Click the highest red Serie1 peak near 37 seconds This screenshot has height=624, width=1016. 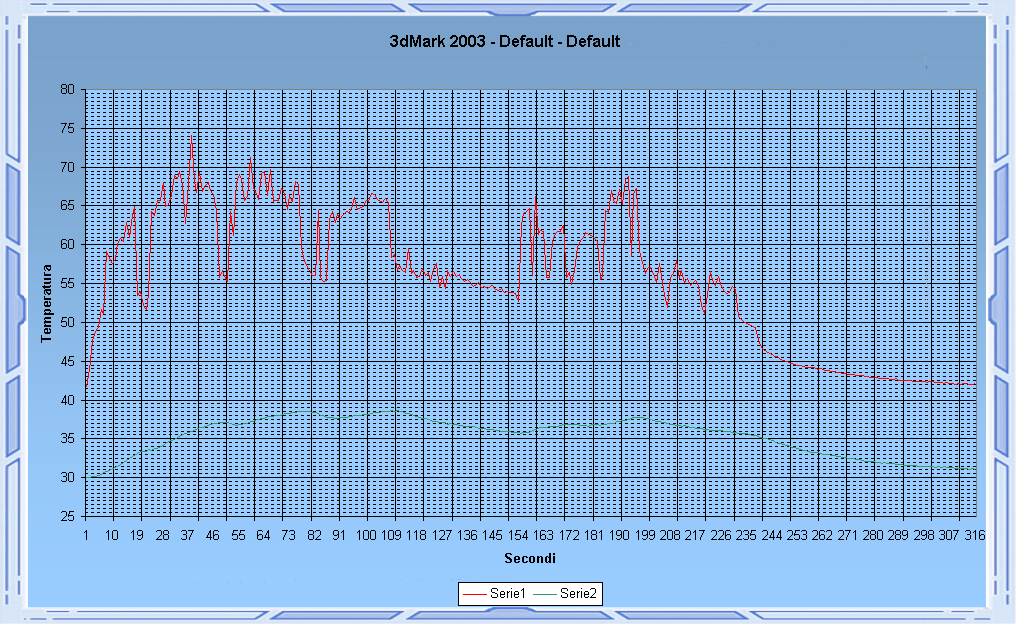coord(190,144)
